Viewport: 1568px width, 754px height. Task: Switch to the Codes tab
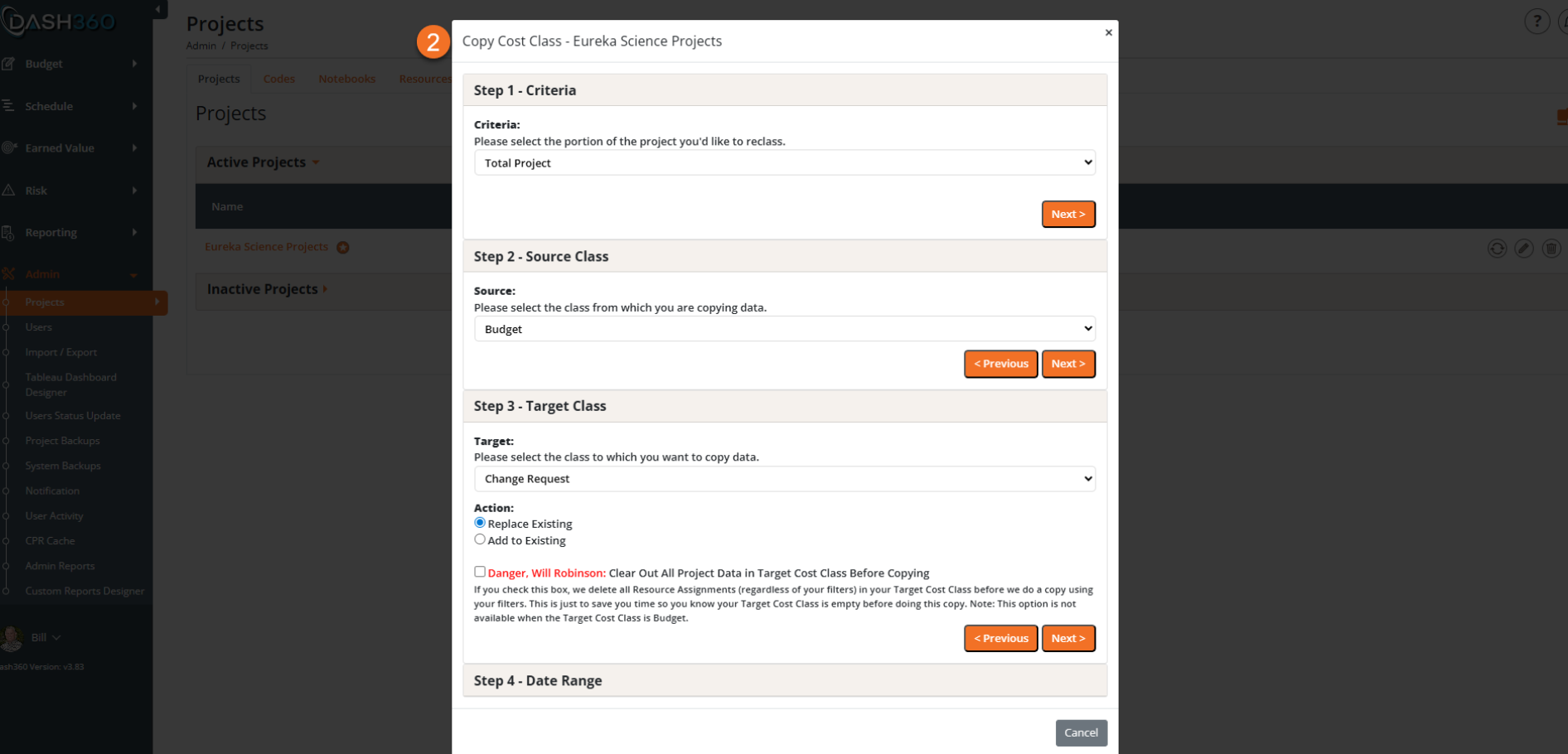point(278,79)
